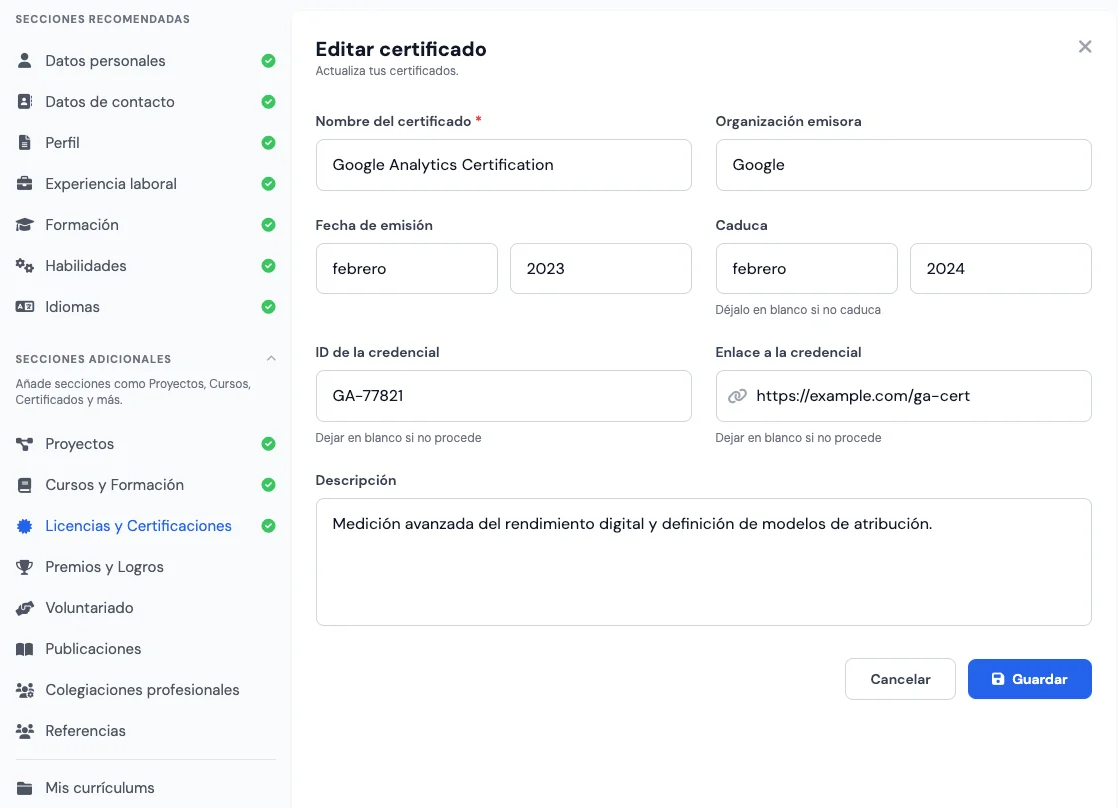Click the Cancelar button
1118x808 pixels.
900,679
